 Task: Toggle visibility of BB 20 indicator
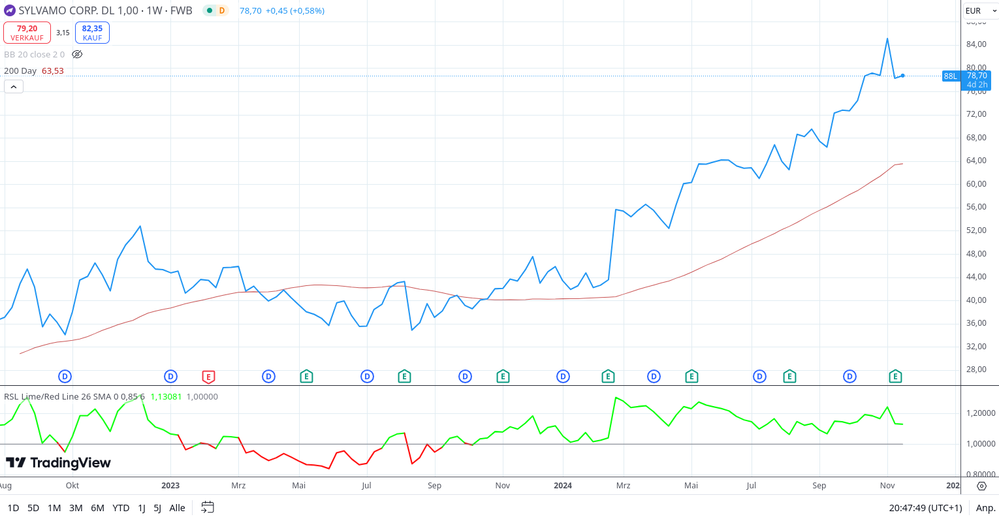(77, 55)
